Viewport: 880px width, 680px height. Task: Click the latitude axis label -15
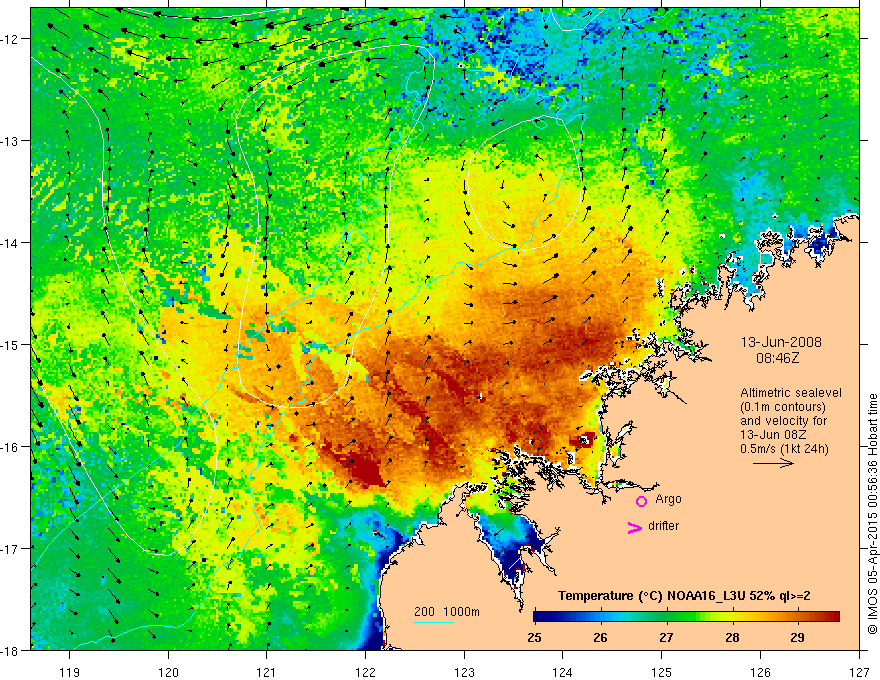10,344
